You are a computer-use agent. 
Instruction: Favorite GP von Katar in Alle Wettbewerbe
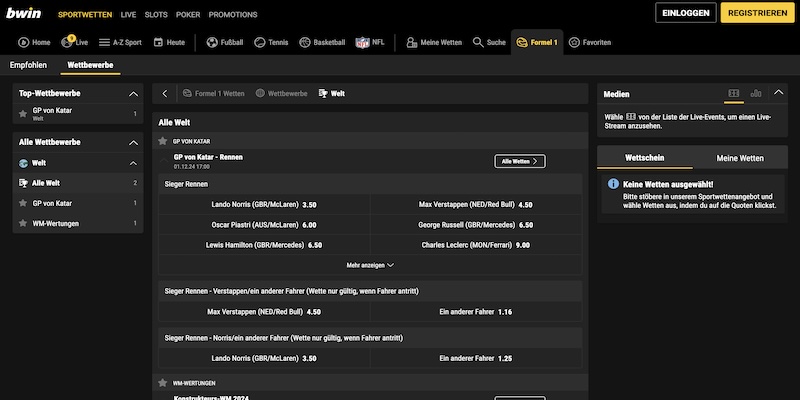22,203
